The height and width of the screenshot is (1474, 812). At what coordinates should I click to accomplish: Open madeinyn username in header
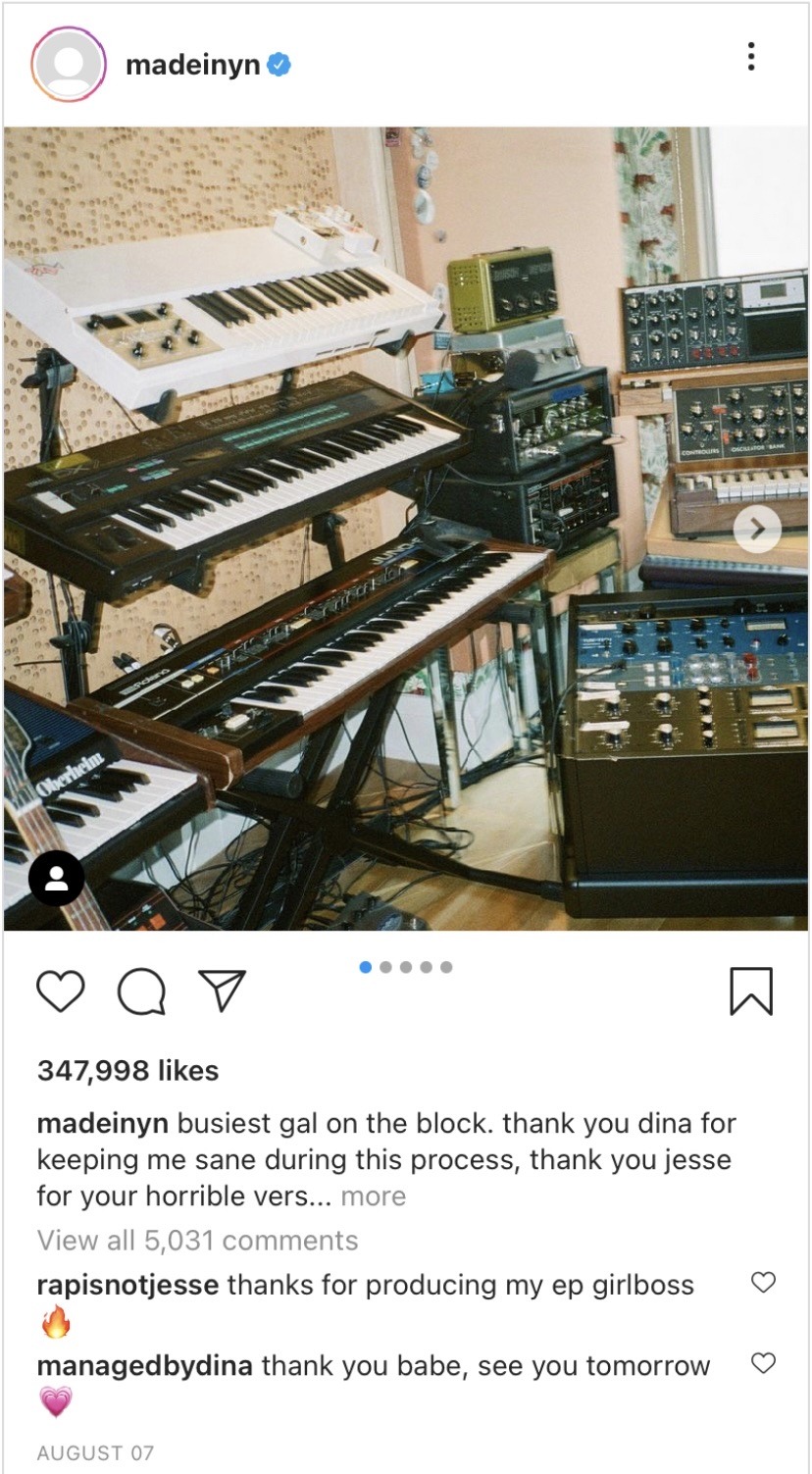[193, 65]
